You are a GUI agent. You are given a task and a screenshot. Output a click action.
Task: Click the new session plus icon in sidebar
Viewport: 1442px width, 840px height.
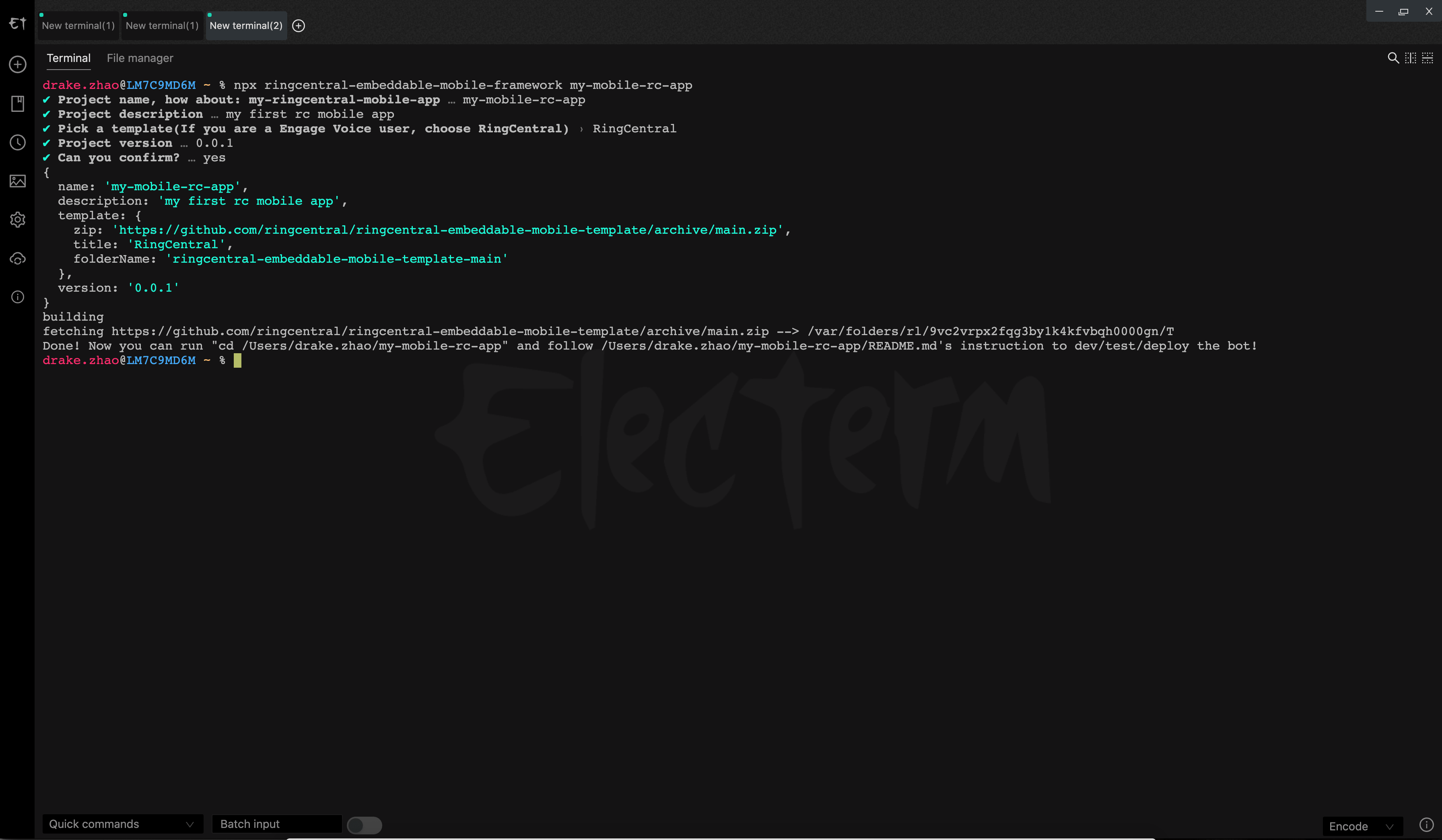(18, 64)
